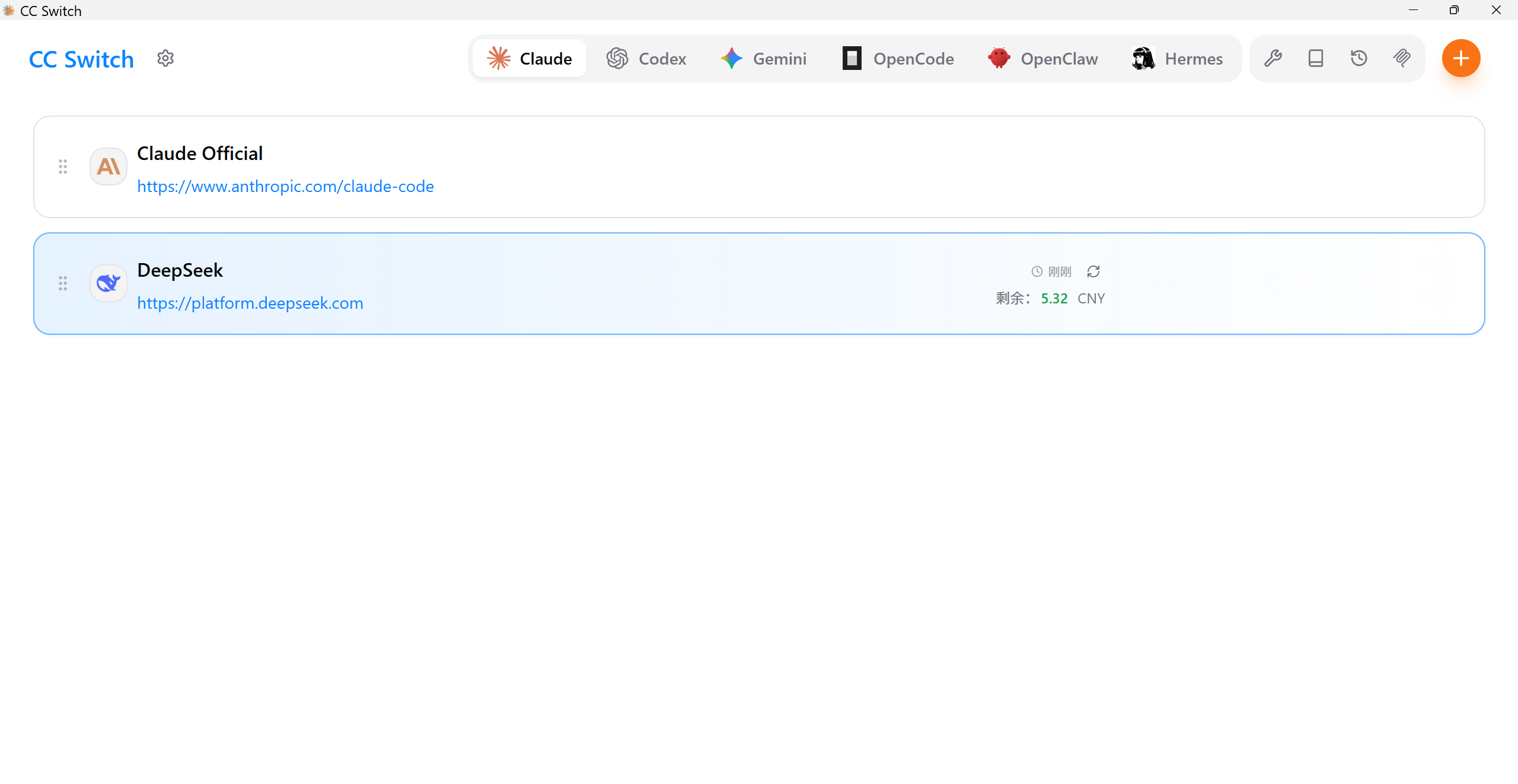
Task: Open the platform.deepseek.com link
Action: pos(250,303)
